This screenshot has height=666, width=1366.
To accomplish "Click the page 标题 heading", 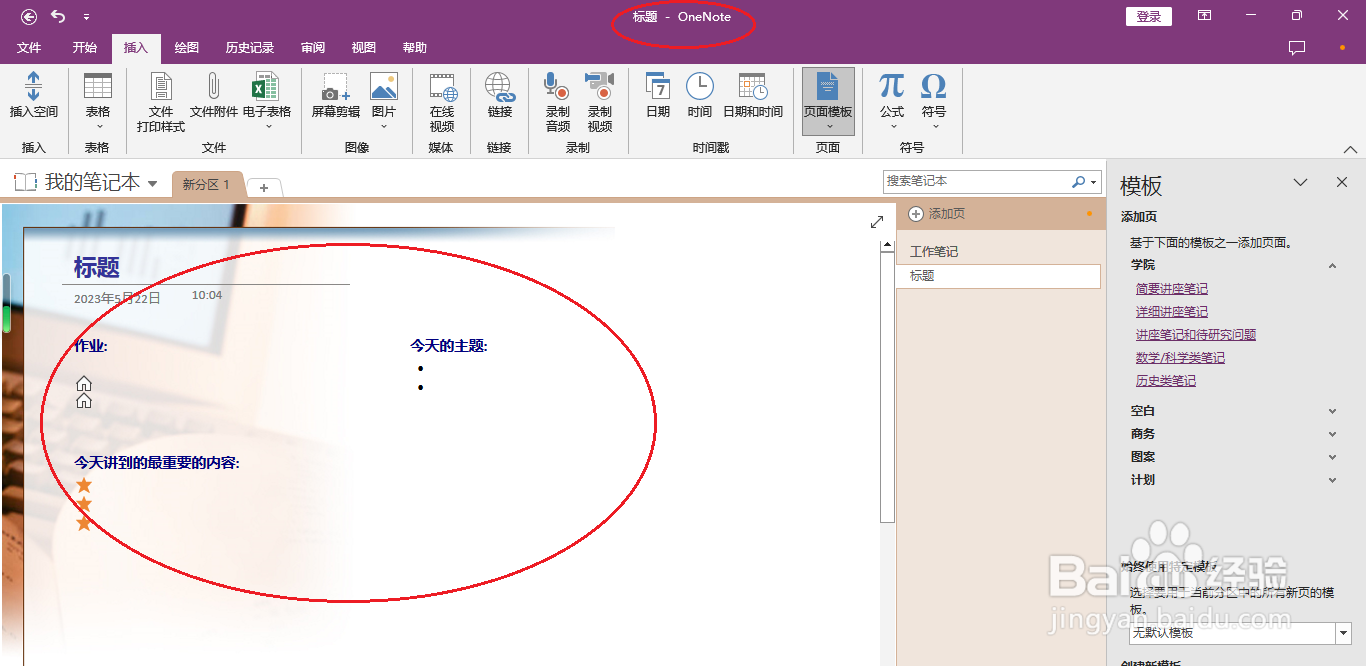I will pos(97,268).
